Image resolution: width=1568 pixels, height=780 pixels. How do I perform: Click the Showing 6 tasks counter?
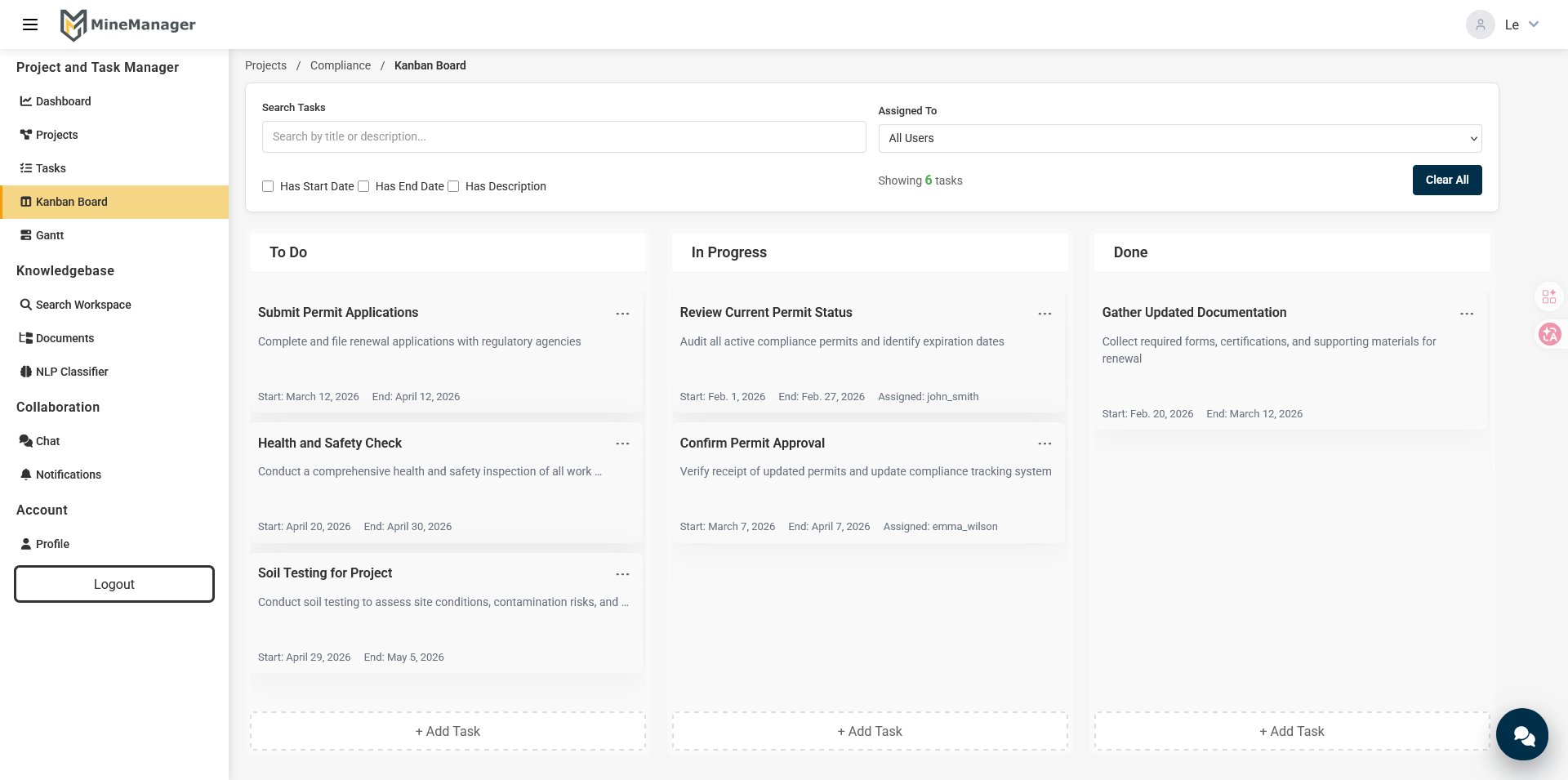(920, 181)
